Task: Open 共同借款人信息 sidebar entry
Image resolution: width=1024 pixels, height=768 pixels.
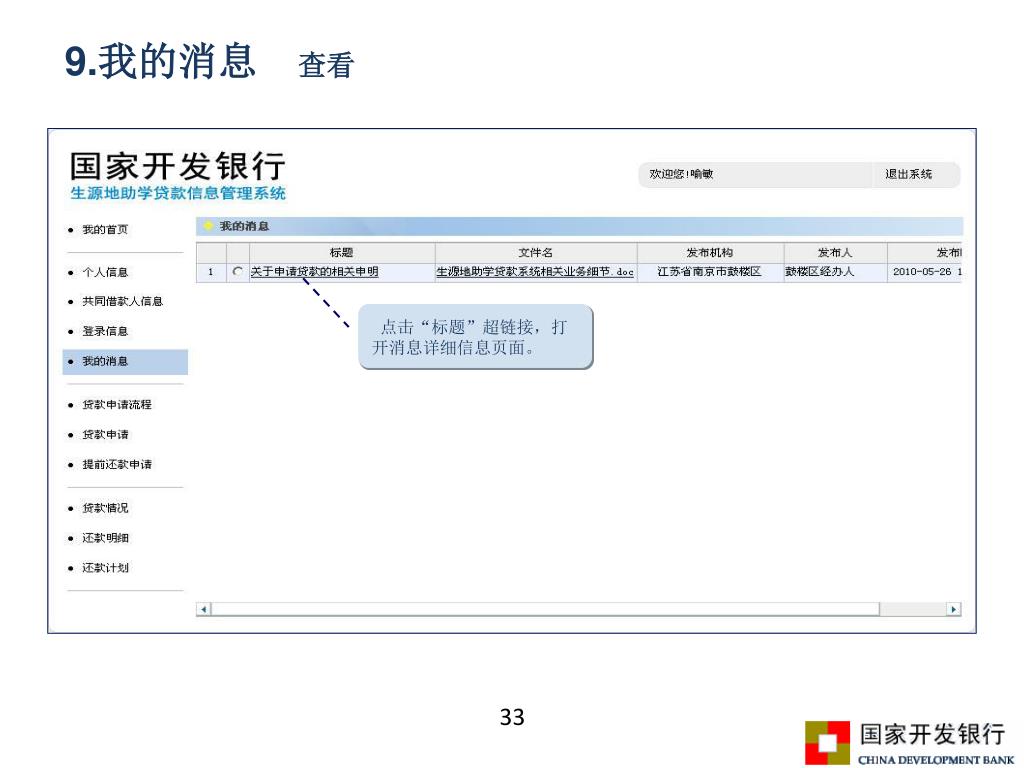Action: (122, 302)
